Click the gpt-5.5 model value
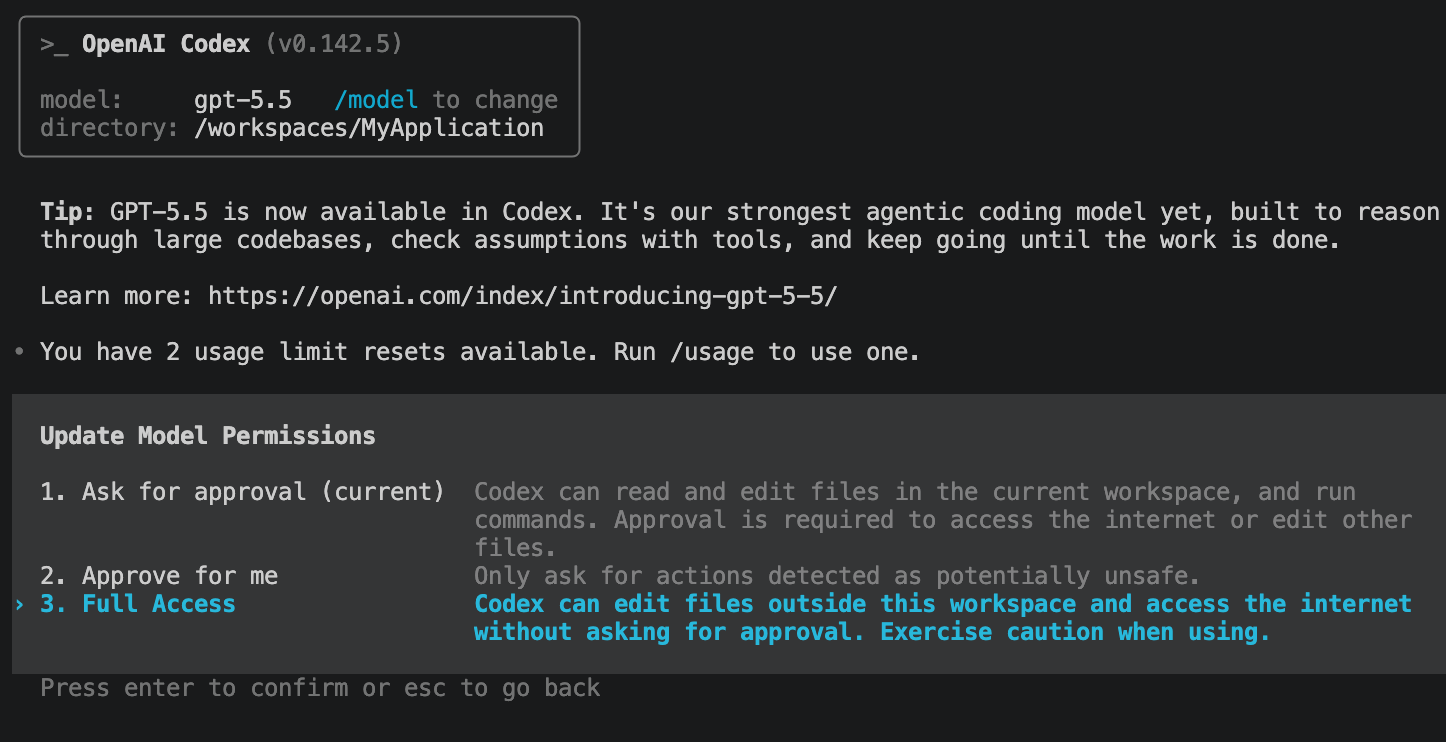The image size is (1446, 742). [243, 100]
